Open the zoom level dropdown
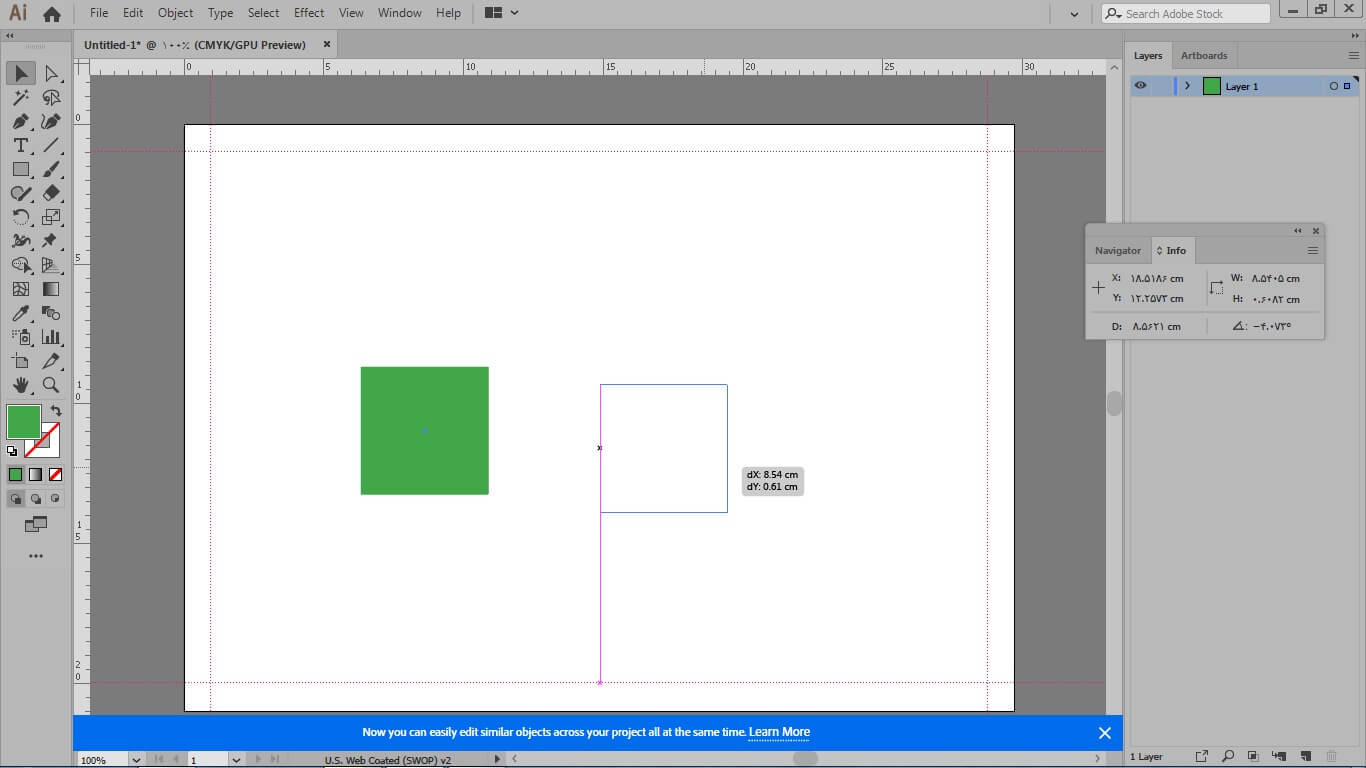This screenshot has height=768, width=1366. click(136, 760)
